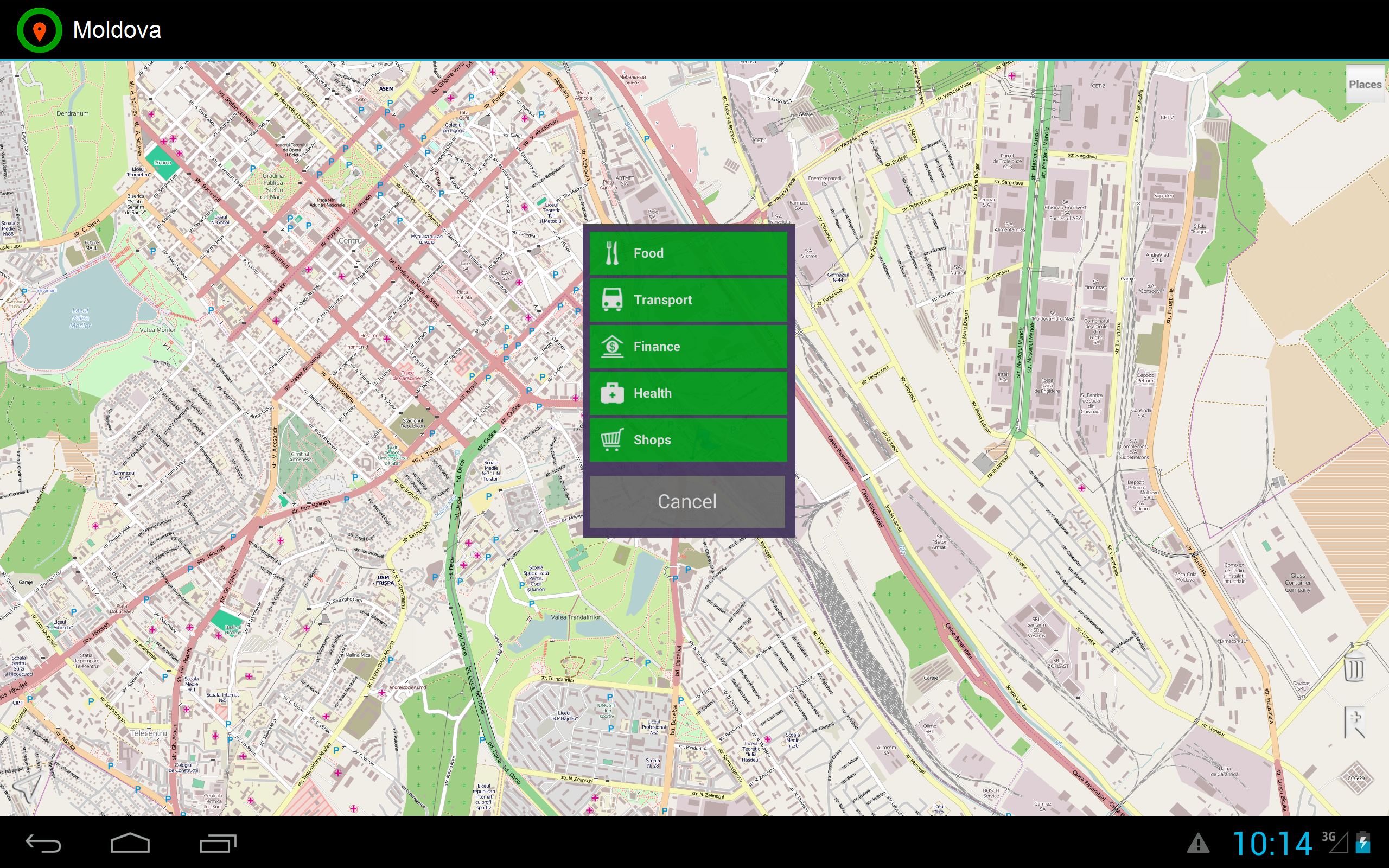Click the green location marker app icon
This screenshot has height=868, width=1389.
(x=39, y=29)
